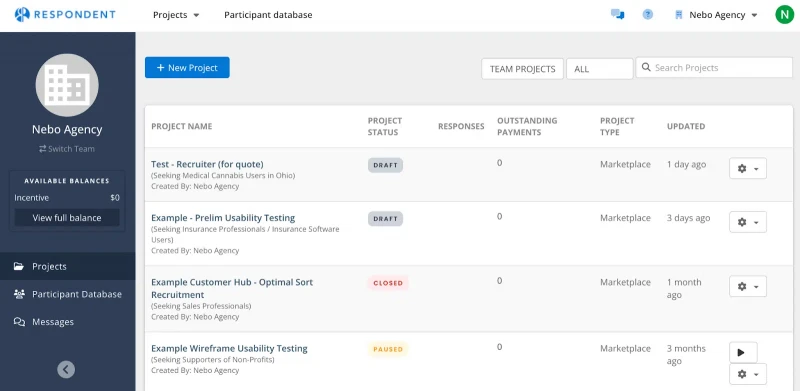Open gear menu for Example Wireframe Usability Testing
The width and height of the screenshot is (800, 391).
(x=748, y=374)
